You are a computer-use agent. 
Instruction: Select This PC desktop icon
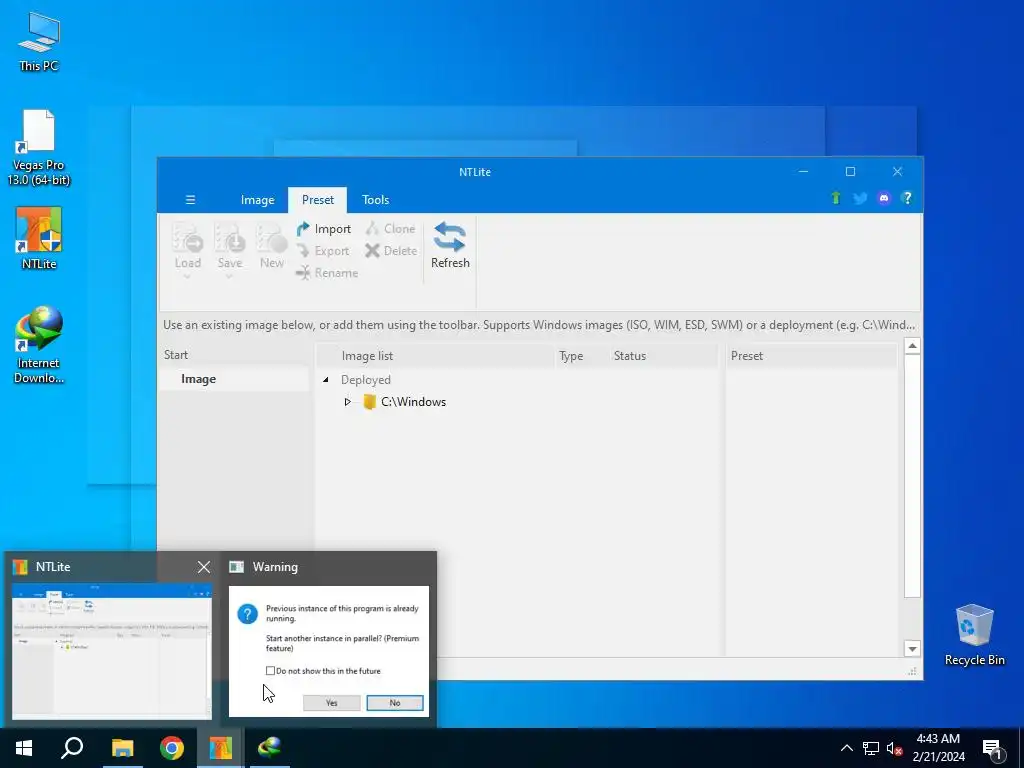point(39,41)
